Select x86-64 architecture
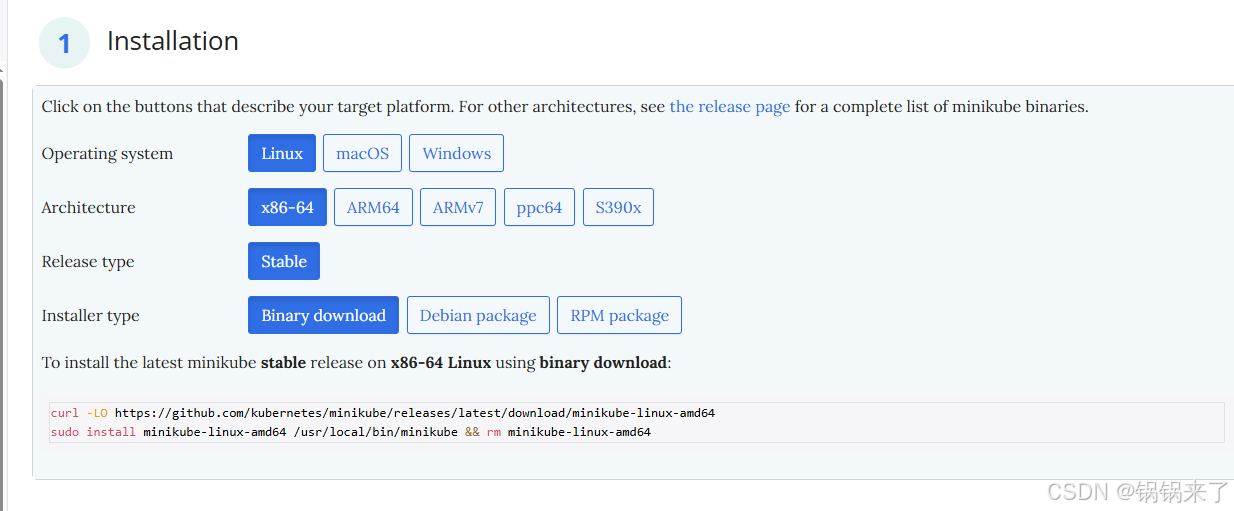The image size is (1234, 511). point(287,207)
